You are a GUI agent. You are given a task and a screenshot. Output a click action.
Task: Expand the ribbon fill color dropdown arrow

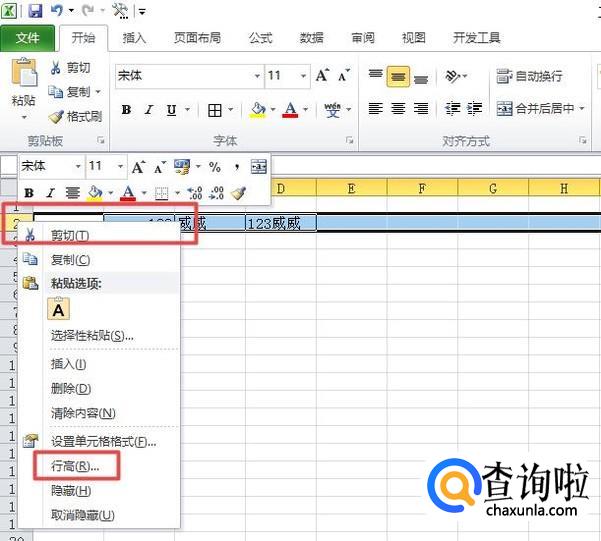click(x=273, y=110)
